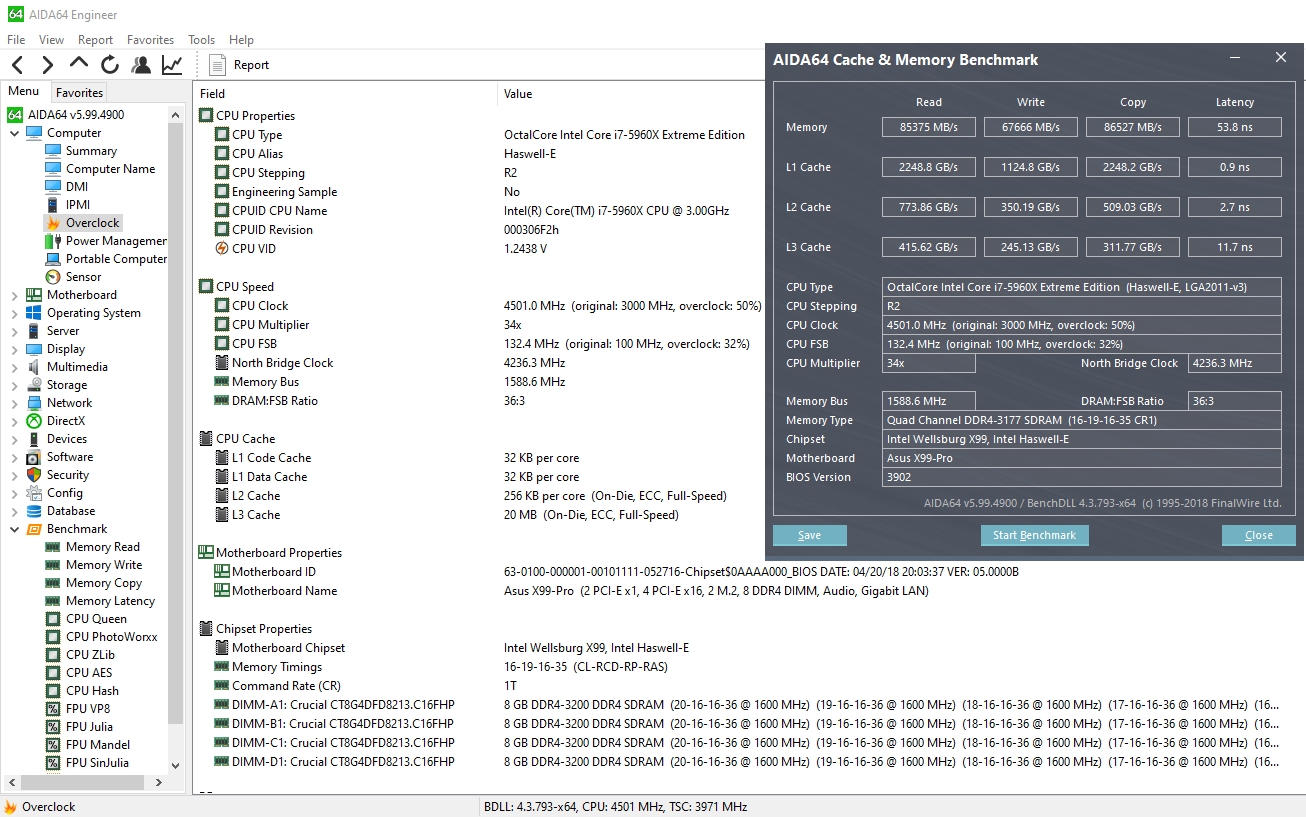Open the Report menu
The image size is (1306, 817).
pyautogui.click(x=95, y=40)
